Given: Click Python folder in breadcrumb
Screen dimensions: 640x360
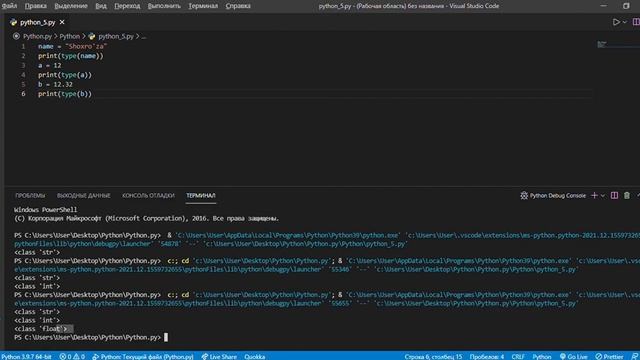Looking at the screenshot, I should (x=70, y=36).
